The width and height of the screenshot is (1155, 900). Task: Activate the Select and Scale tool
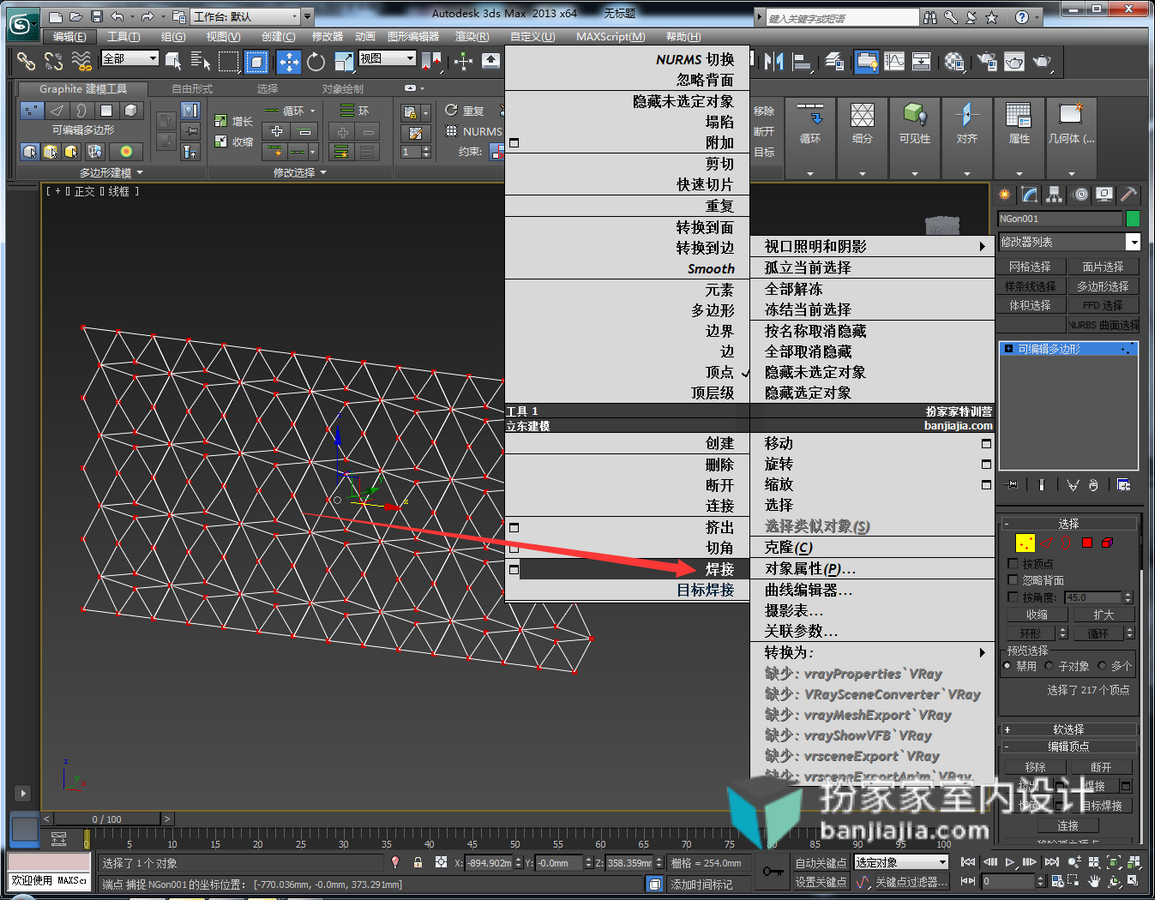point(343,62)
